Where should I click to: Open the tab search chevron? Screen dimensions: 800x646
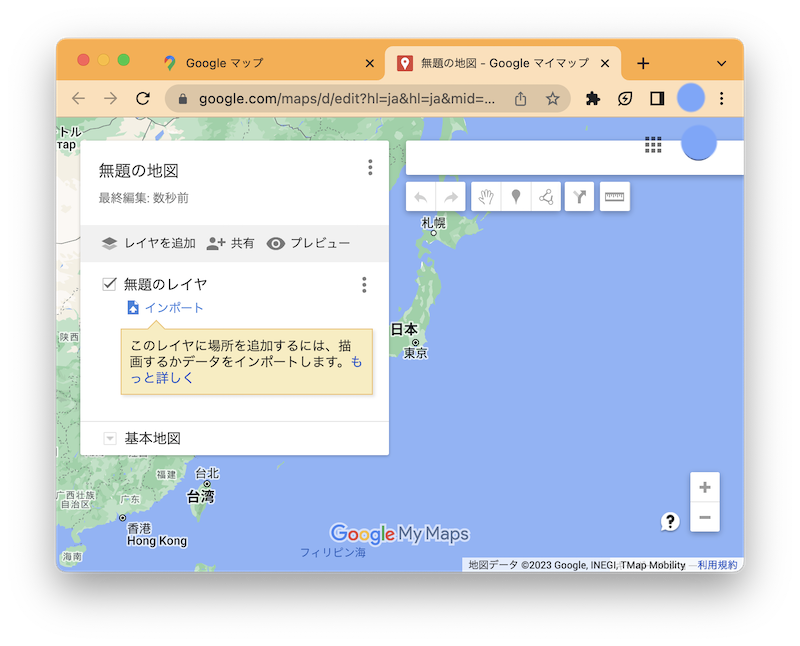721,63
